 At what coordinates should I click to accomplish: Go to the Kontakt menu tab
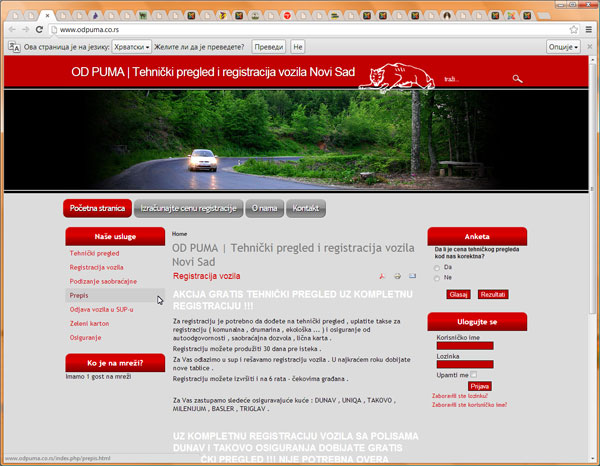[x=306, y=208]
